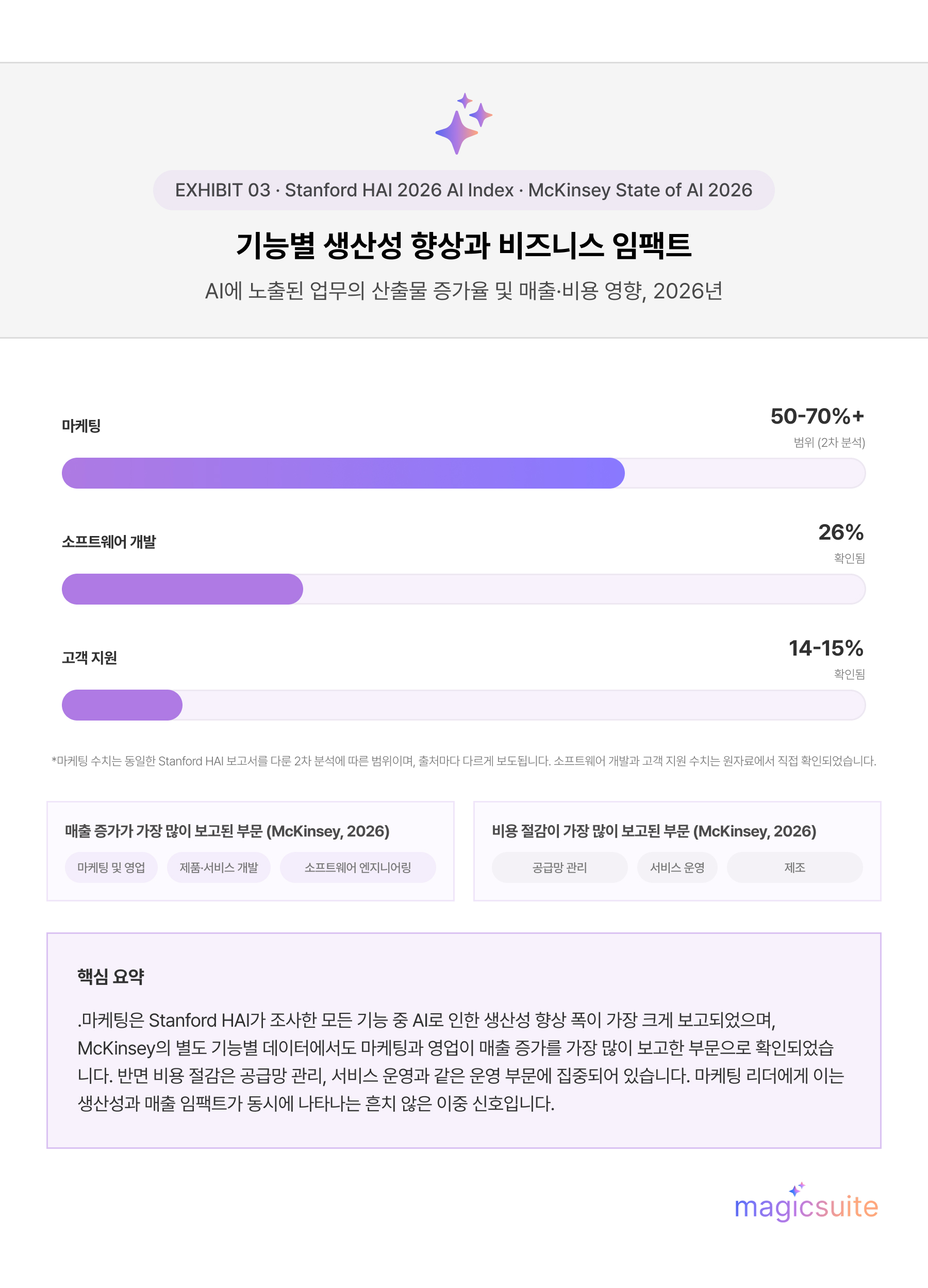Click the sparkle stars icon at top
928x1288 pixels.
point(463,123)
